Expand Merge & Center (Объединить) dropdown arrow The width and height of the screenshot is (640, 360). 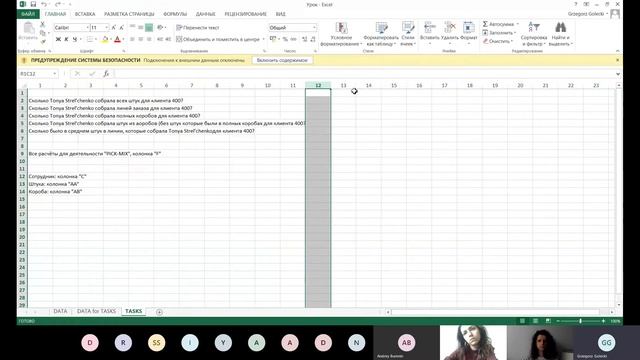pos(263,39)
